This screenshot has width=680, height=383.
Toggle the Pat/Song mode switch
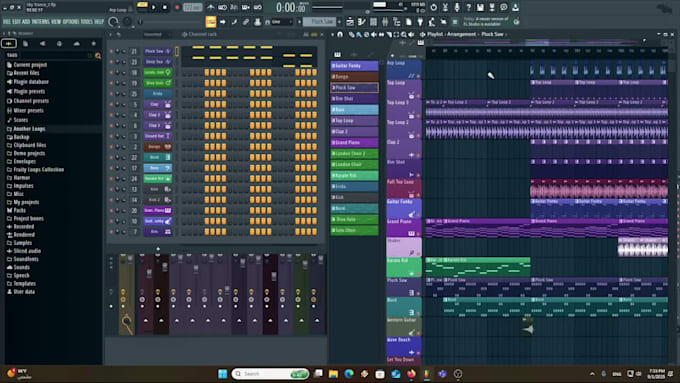pyautogui.click(x=142, y=7)
